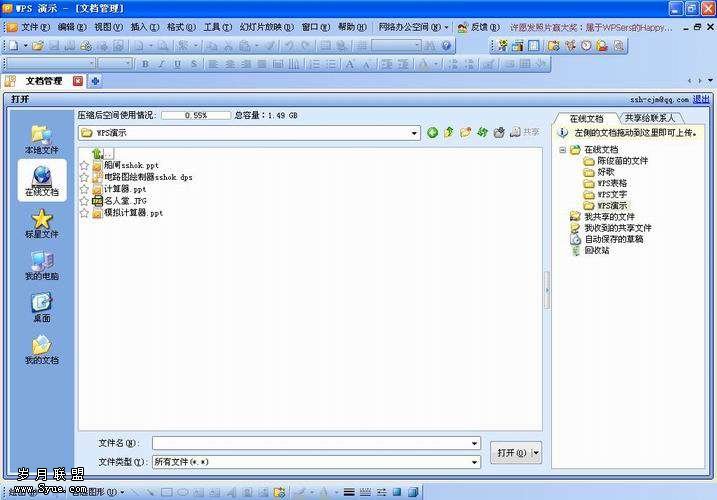Click the font color A icon in formatting toolbar
Image resolution: width=717 pixels, height=500 pixels.
424,64
